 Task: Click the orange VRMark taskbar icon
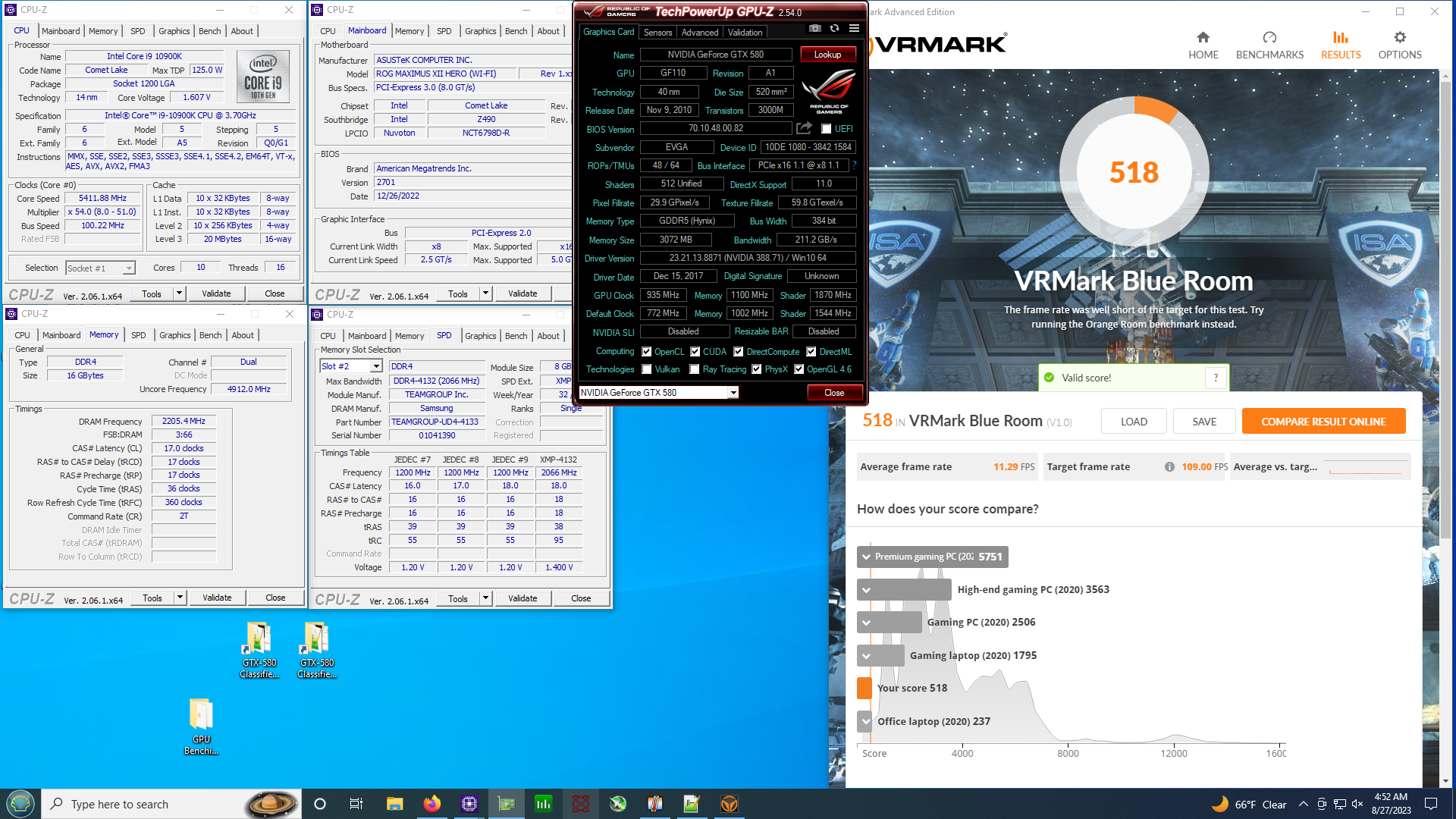point(729,804)
